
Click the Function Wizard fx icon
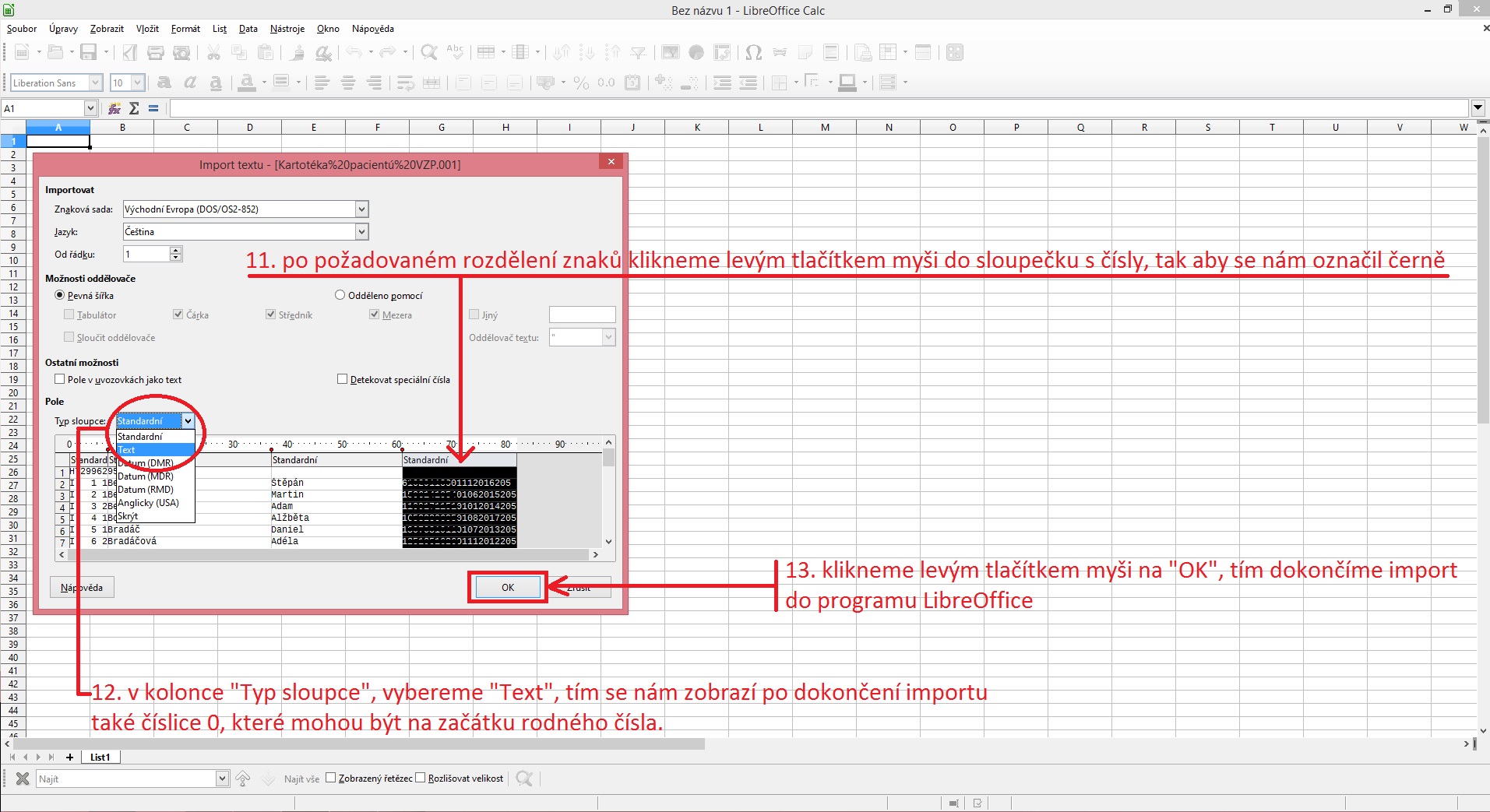(114, 108)
